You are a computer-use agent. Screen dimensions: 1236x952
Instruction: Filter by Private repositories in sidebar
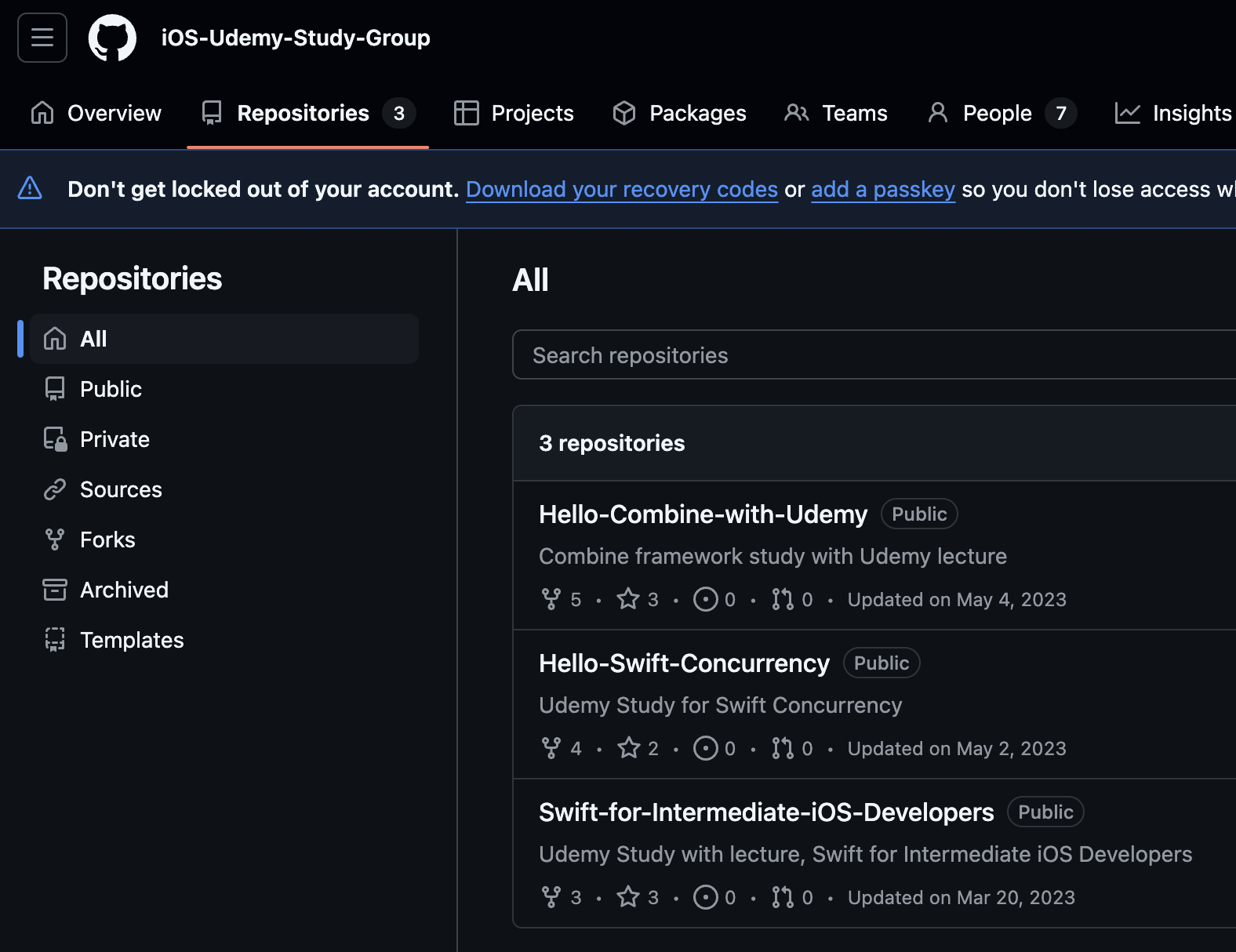224,439
